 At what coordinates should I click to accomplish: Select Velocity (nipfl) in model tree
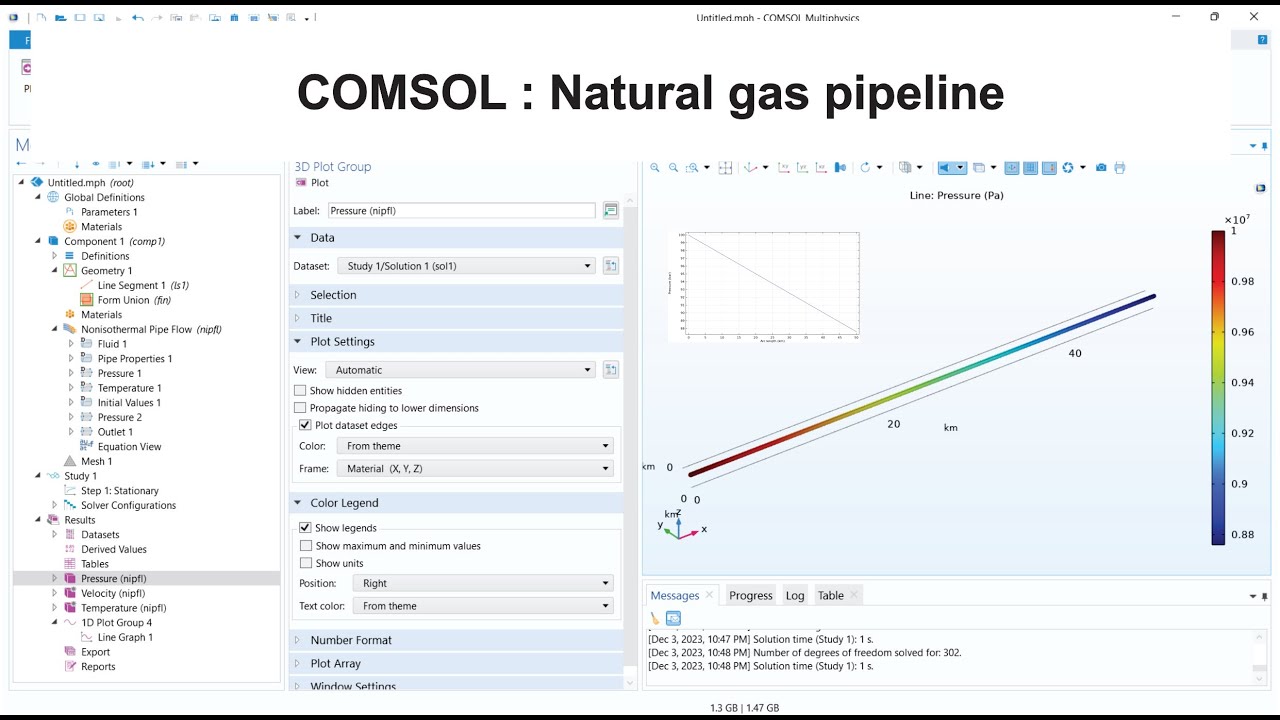(113, 593)
